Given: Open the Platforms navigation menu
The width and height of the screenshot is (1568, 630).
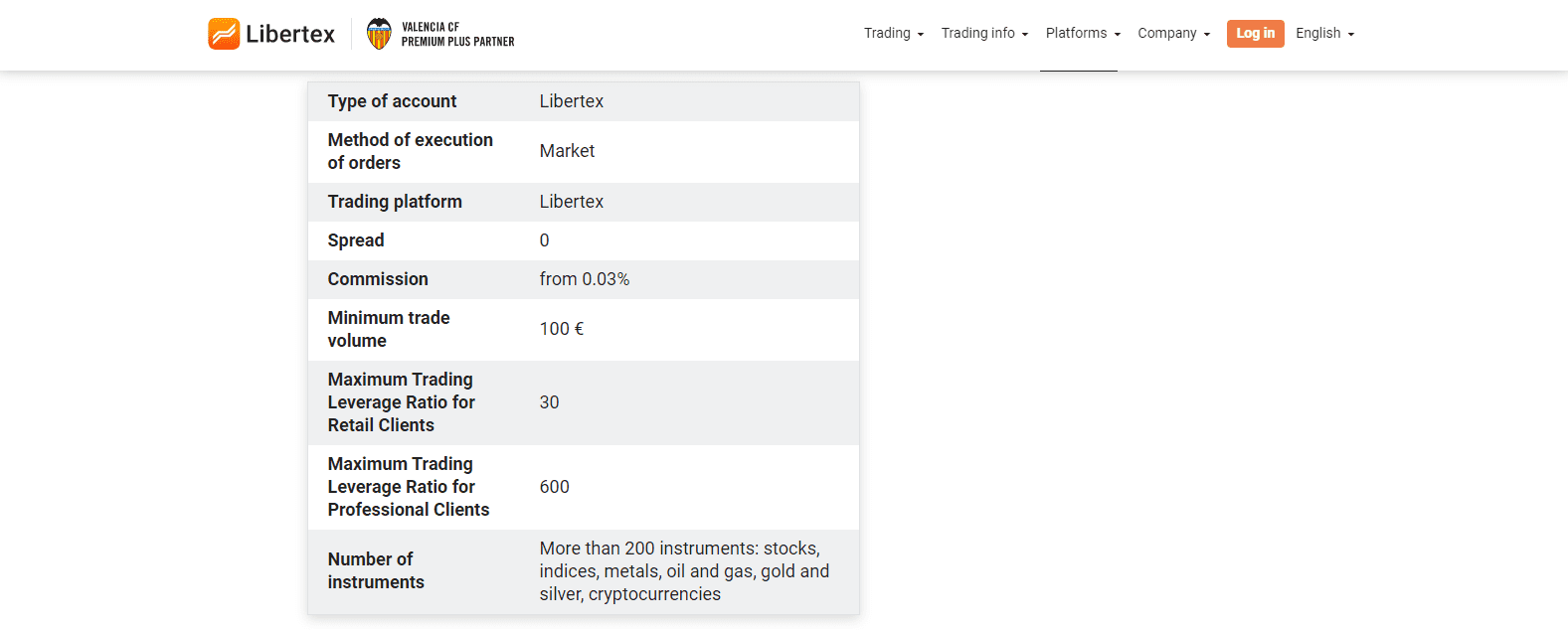Looking at the screenshot, I should [1076, 33].
